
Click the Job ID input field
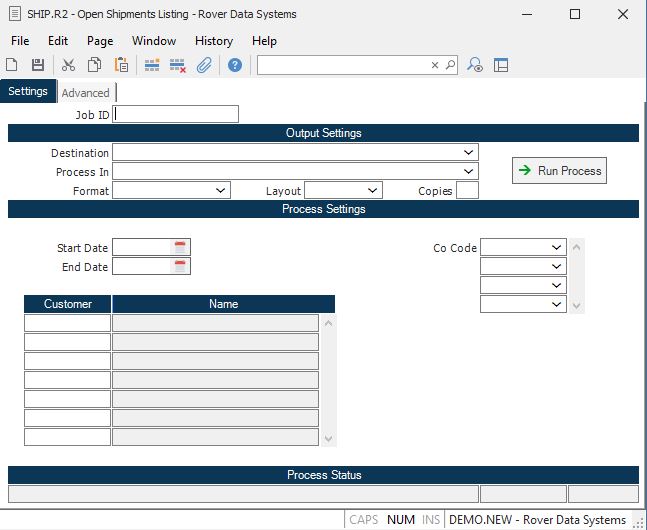pyautogui.click(x=177, y=115)
